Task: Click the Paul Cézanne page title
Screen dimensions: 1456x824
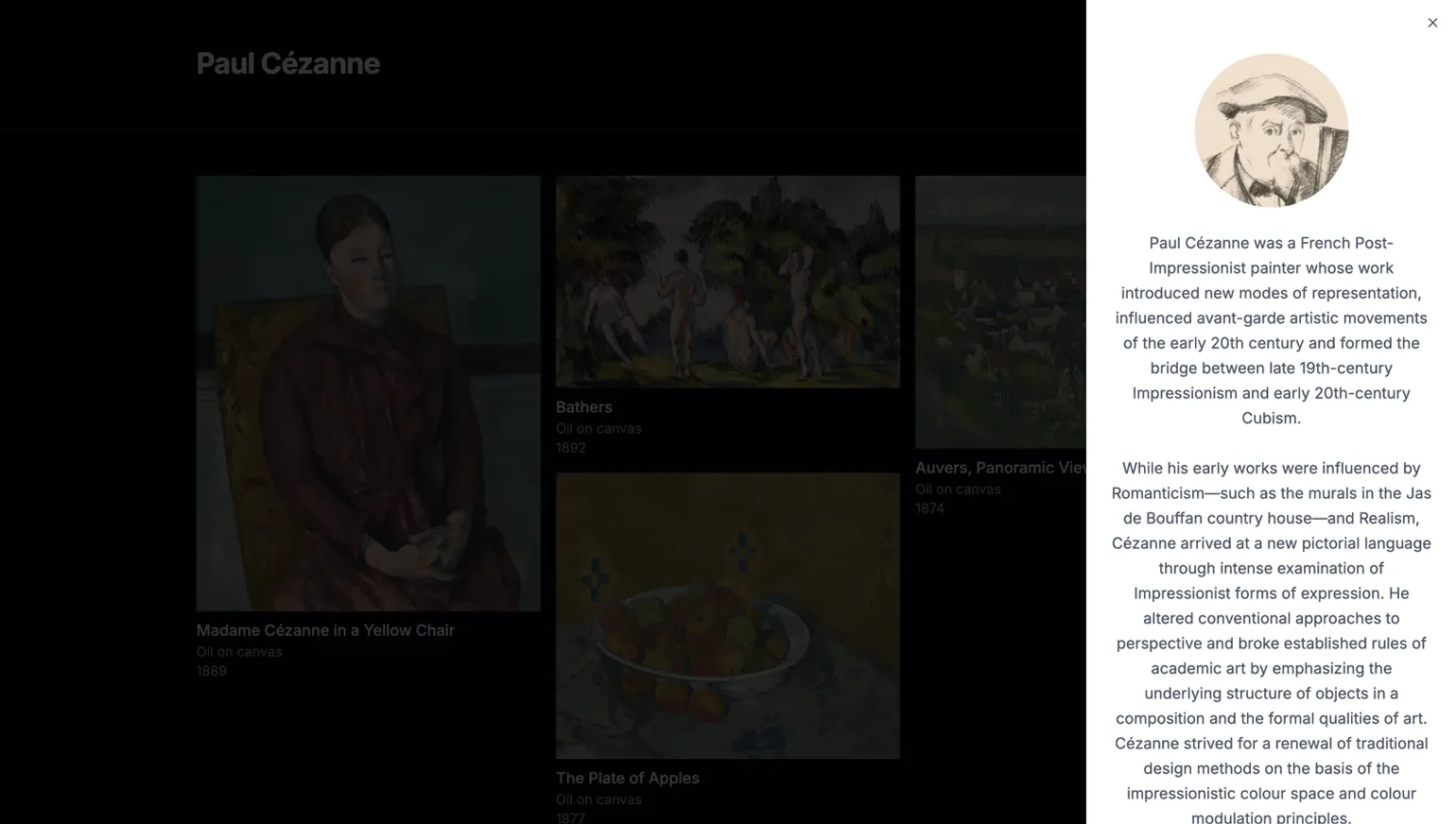Action: (287, 63)
